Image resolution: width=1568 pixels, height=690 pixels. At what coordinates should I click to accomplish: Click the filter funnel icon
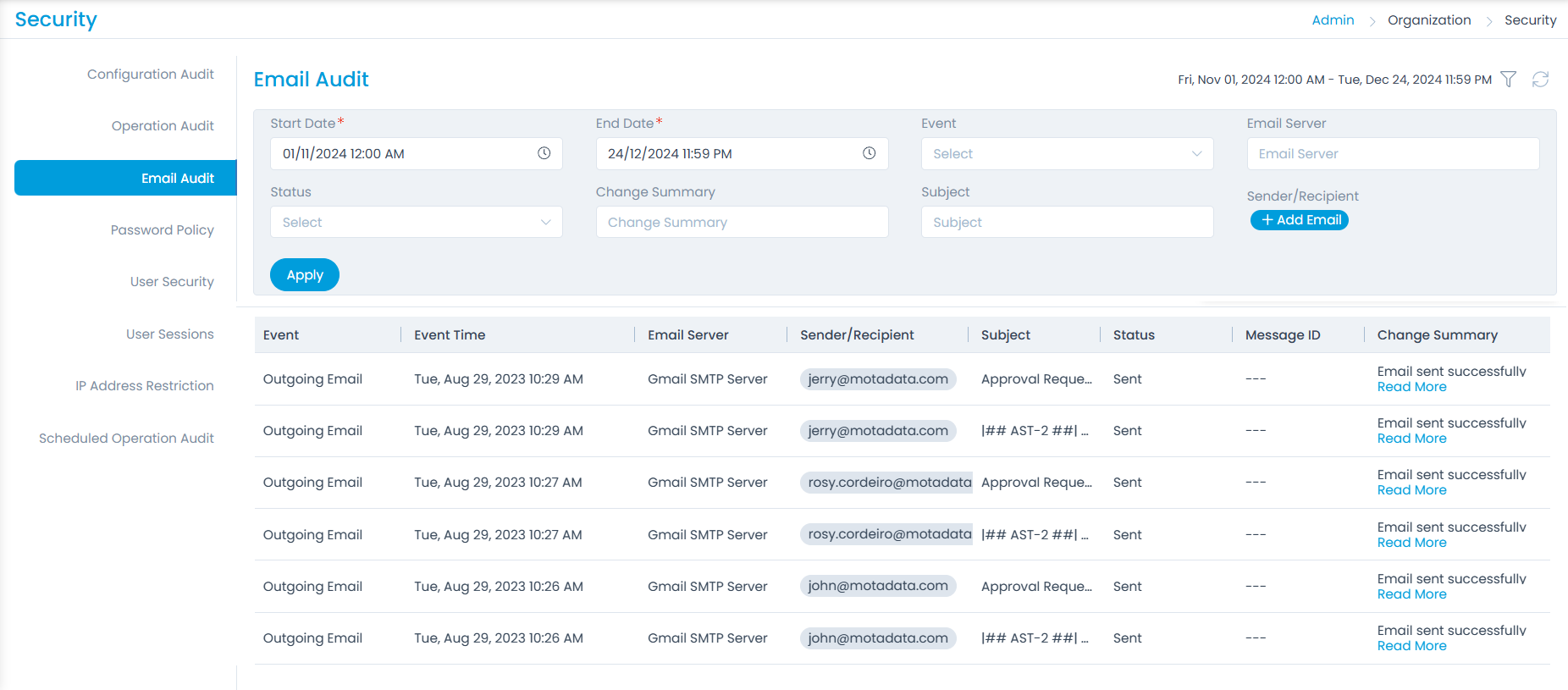1508,79
